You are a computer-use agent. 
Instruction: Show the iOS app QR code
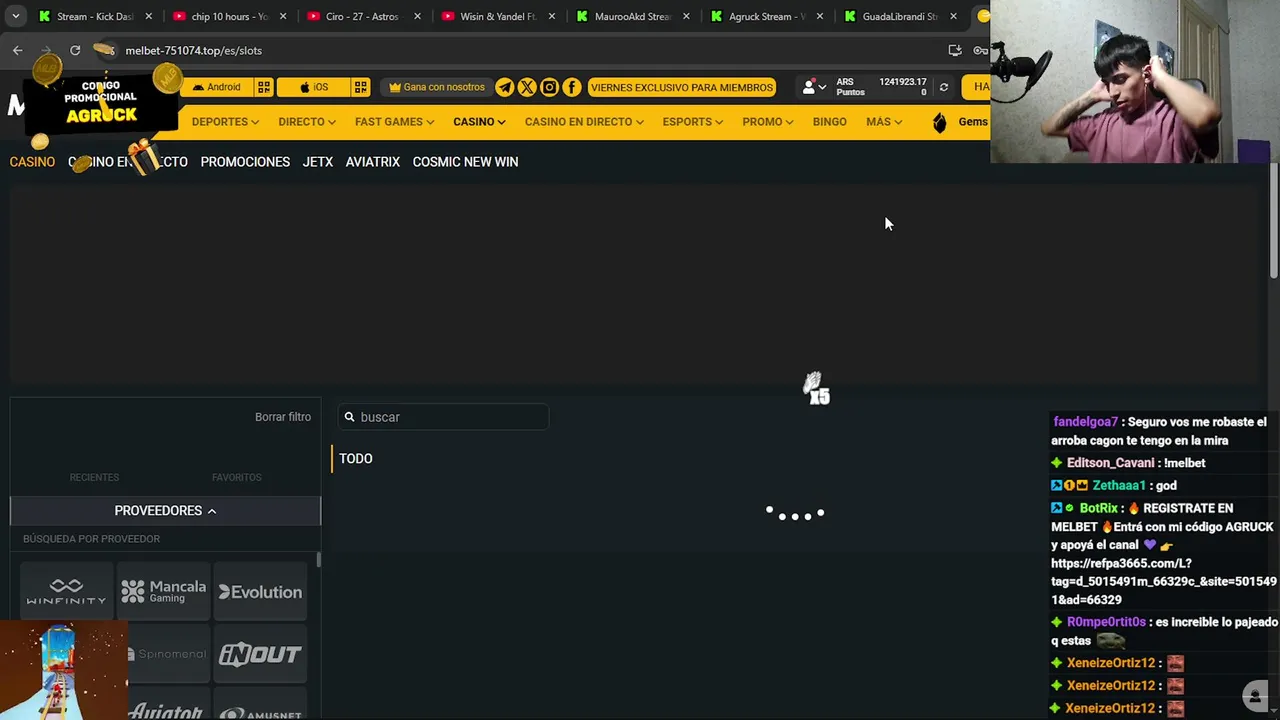click(x=361, y=87)
